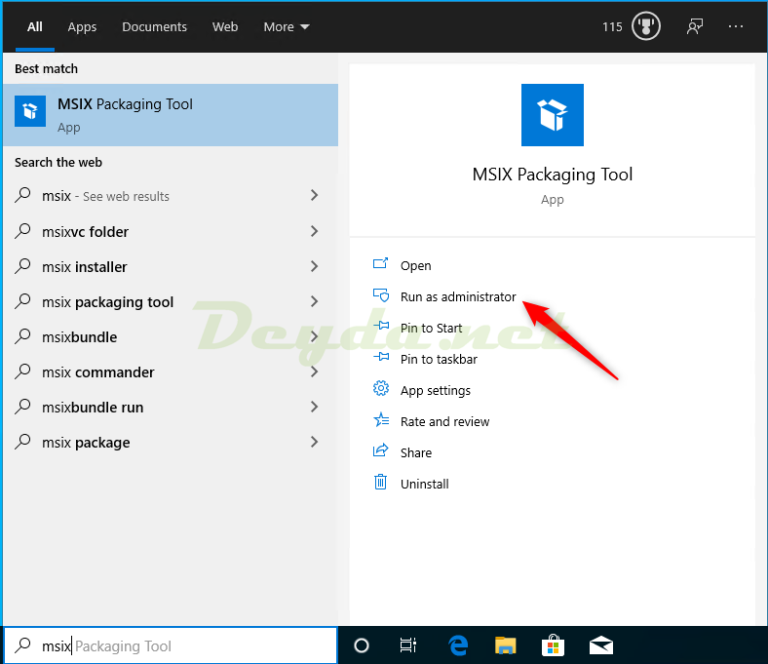Select the Web filter tab
Viewport: 768px width, 664px height.
coord(225,27)
